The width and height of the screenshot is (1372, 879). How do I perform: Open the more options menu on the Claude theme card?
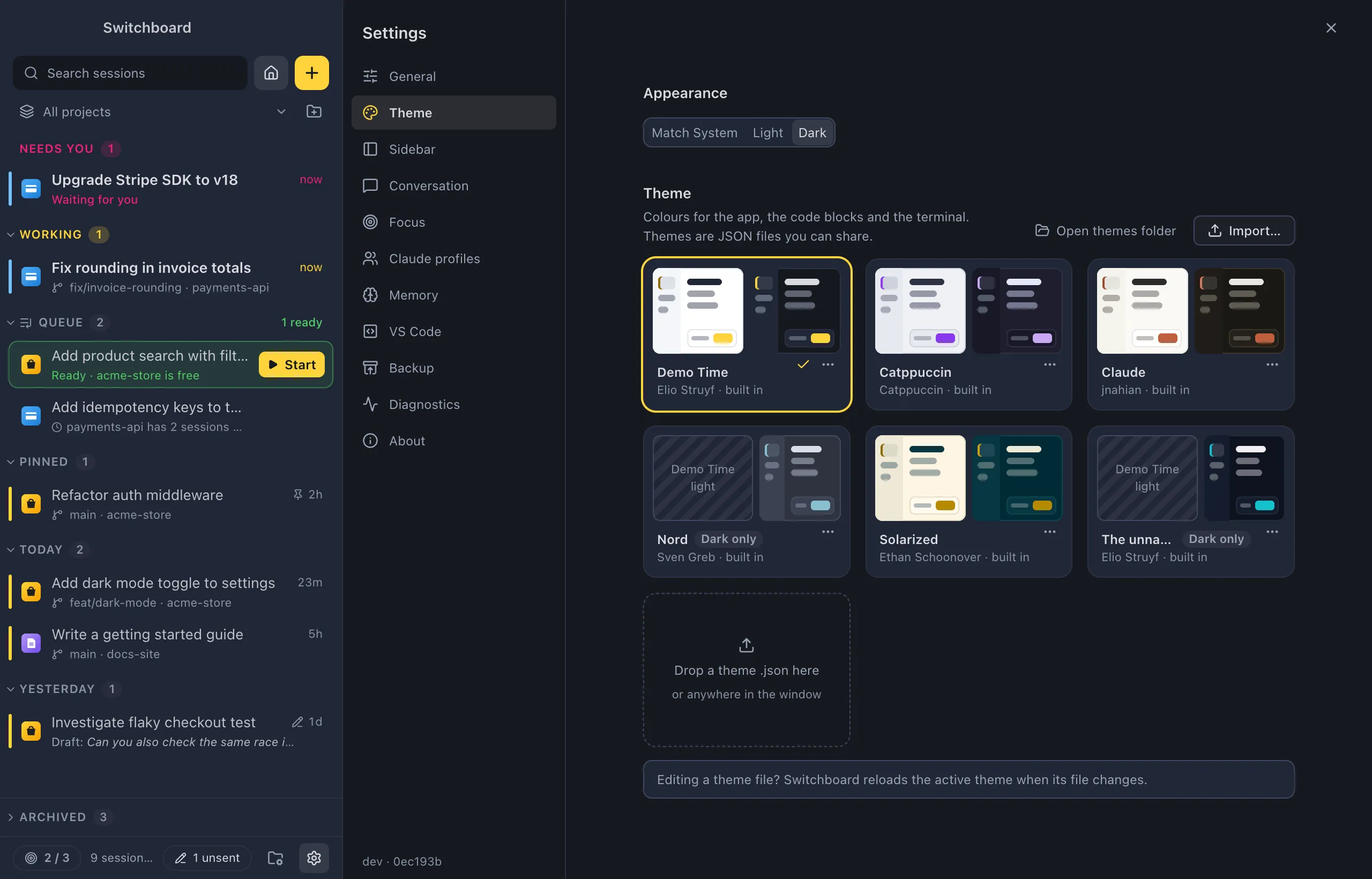coord(1272,364)
